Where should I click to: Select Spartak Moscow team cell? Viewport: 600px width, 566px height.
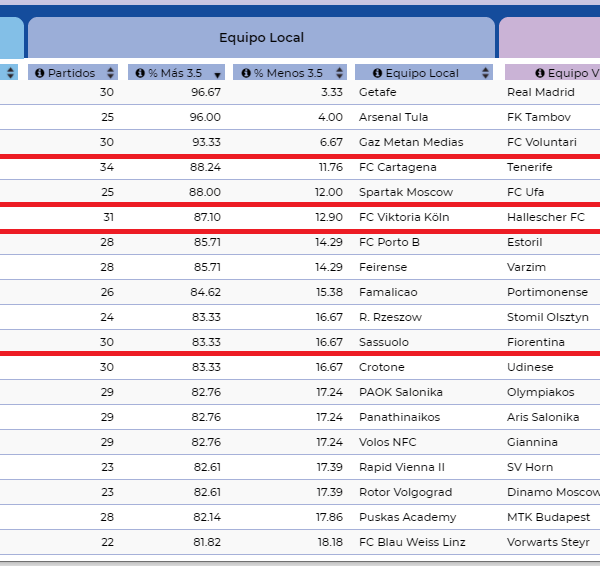(x=406, y=192)
